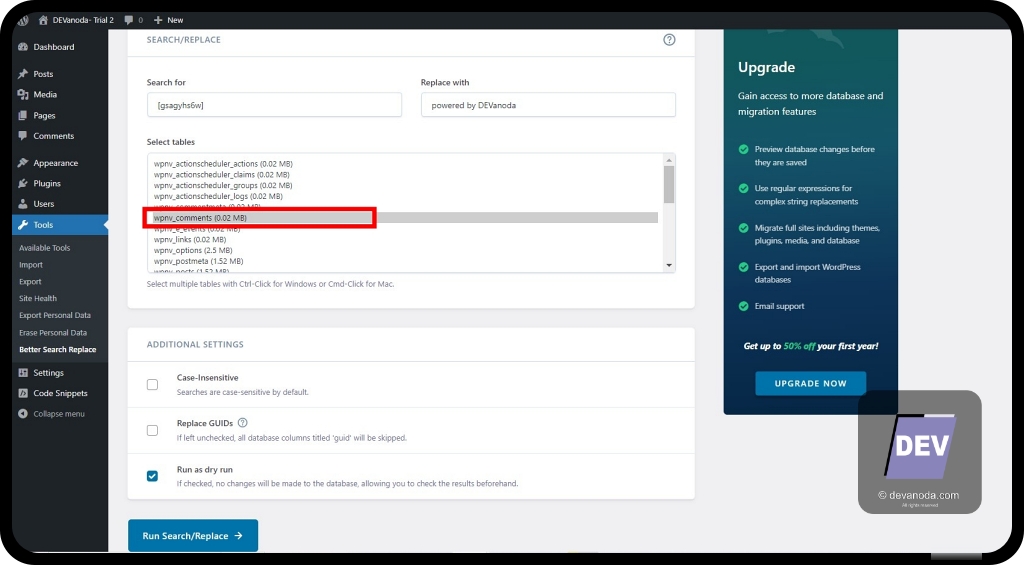The width and height of the screenshot is (1024, 565).
Task: Click the WordPress logo icon
Action: (x=24, y=20)
